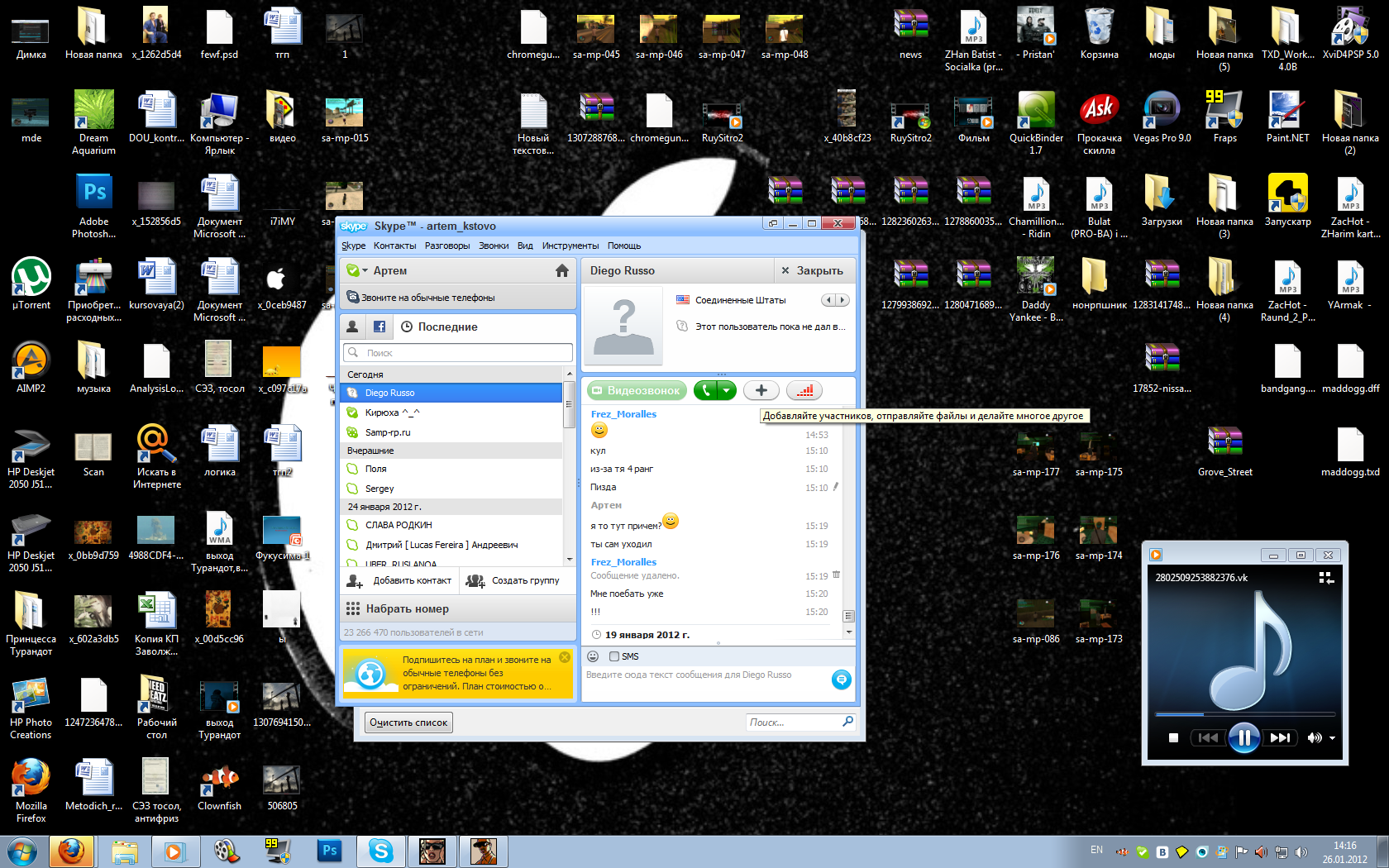Delete message using trash icon at 15:19
The height and width of the screenshot is (868, 1389).
[836, 575]
